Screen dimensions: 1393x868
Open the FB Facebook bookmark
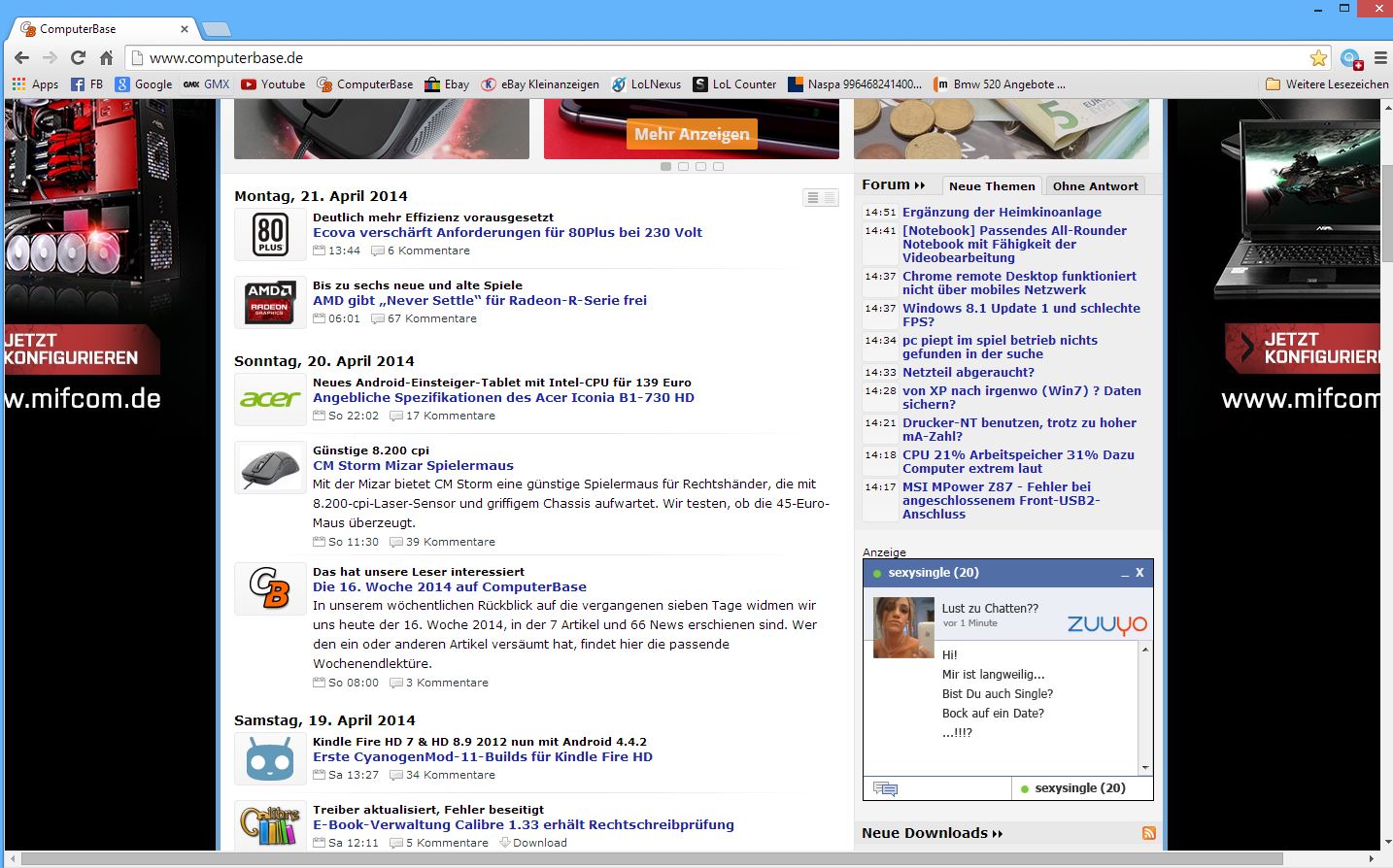(x=86, y=84)
